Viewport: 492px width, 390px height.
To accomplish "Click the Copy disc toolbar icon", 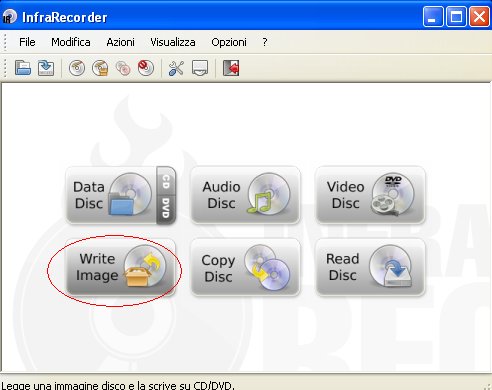I will (x=123, y=68).
